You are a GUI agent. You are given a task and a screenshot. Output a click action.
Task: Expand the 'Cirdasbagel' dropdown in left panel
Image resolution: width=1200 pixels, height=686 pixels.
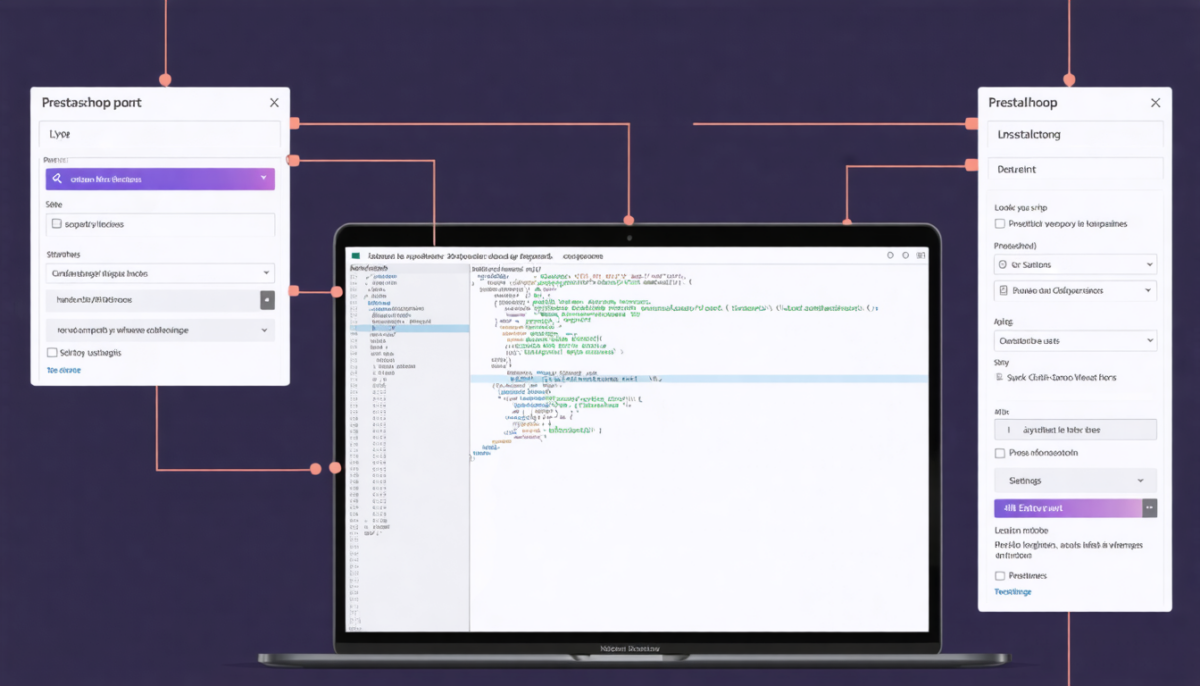[x=160, y=272]
